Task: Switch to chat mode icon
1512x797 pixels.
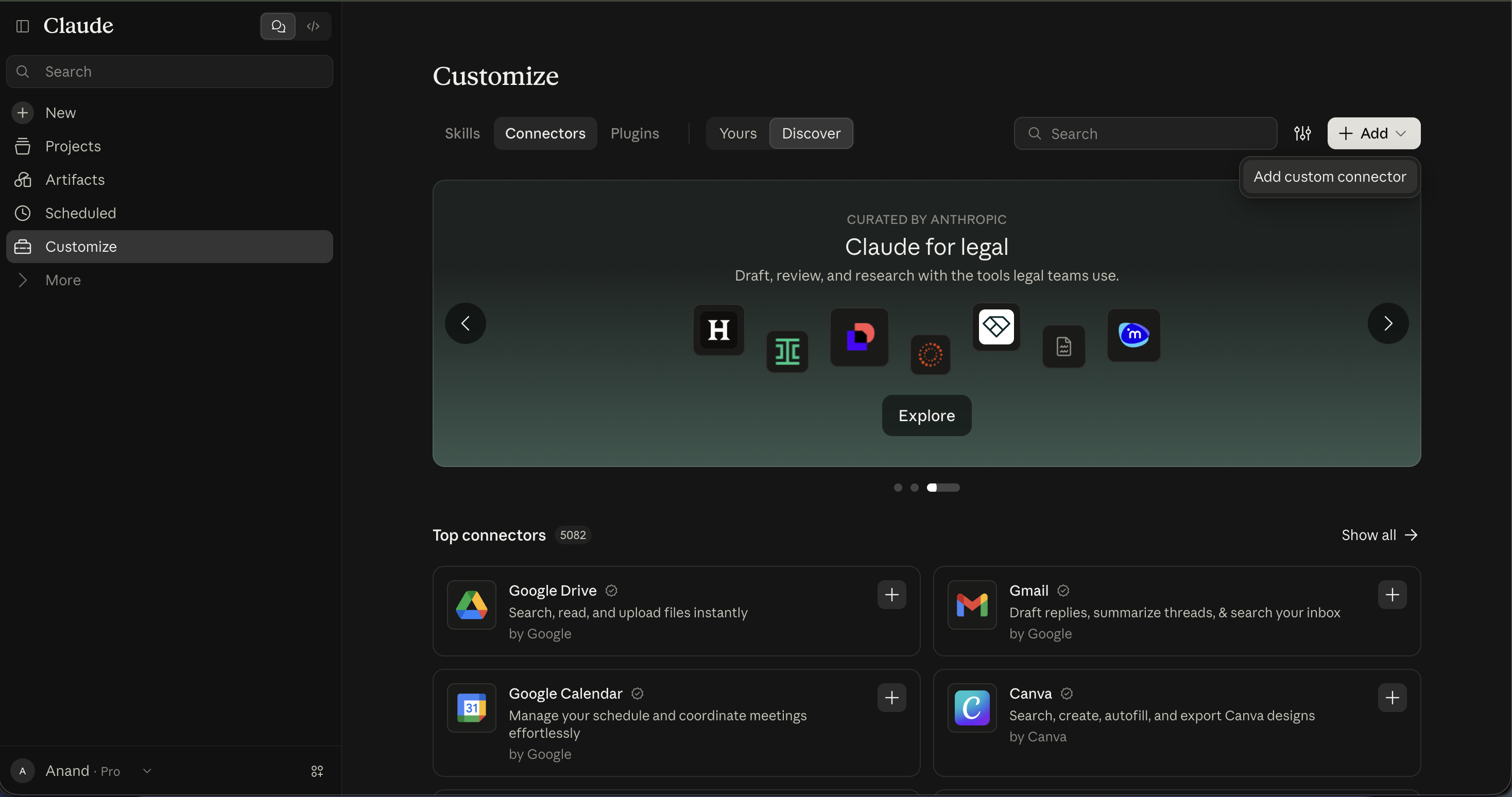Action: coord(278,26)
